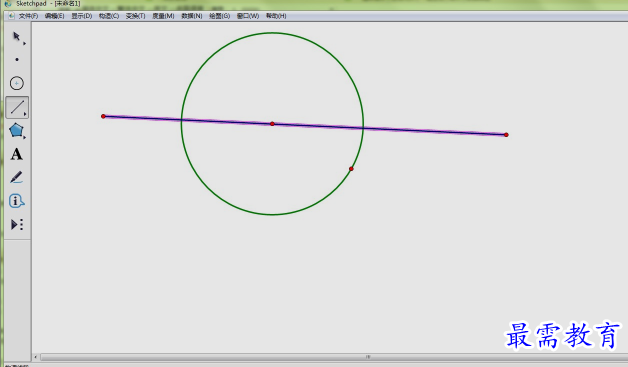The image size is (628, 367).
Task: Select the Point tool
Action: [17, 60]
